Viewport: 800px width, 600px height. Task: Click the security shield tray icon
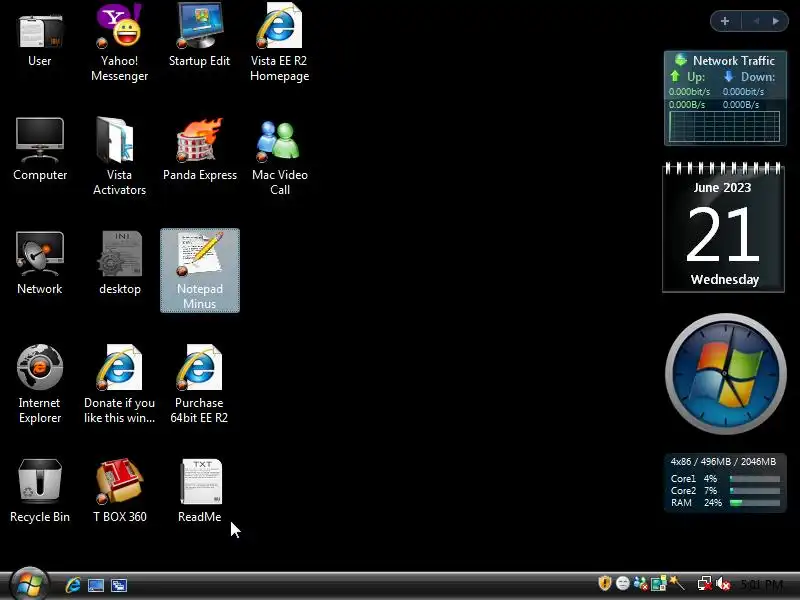(x=605, y=583)
